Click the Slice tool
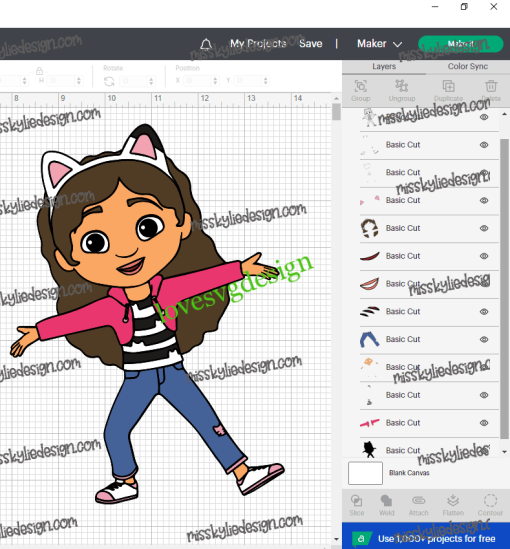This screenshot has height=549, width=510. 357,505
